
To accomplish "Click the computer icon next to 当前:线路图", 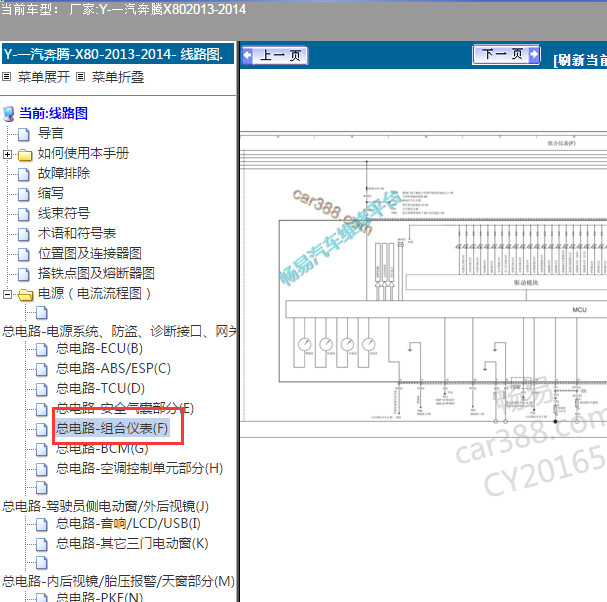I will coord(9,114).
